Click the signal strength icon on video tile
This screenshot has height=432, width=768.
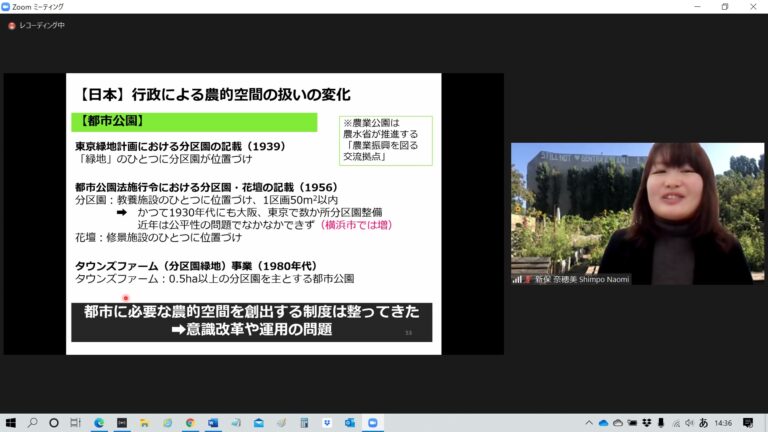(x=517, y=280)
